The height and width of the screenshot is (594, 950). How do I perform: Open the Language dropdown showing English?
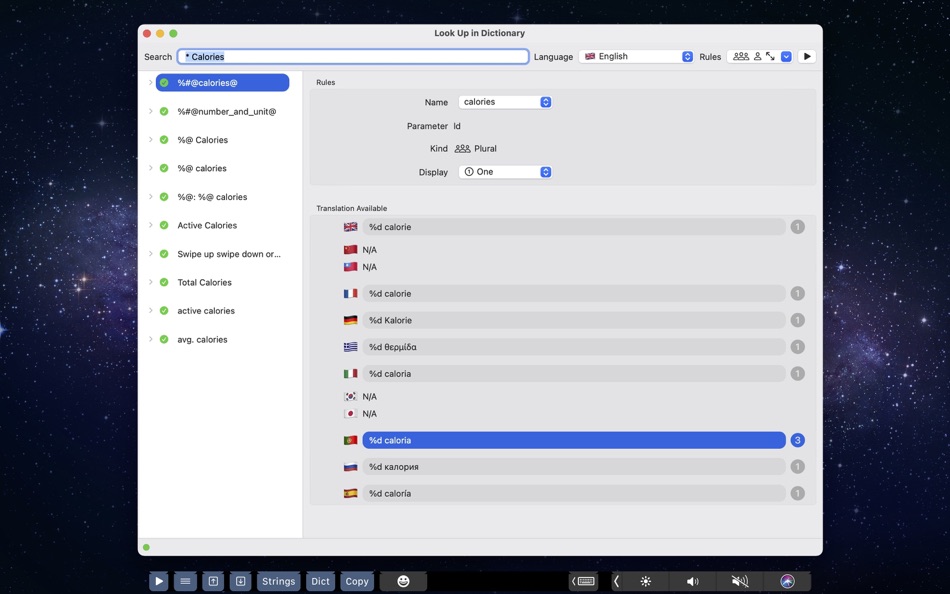pyautogui.click(x=636, y=56)
